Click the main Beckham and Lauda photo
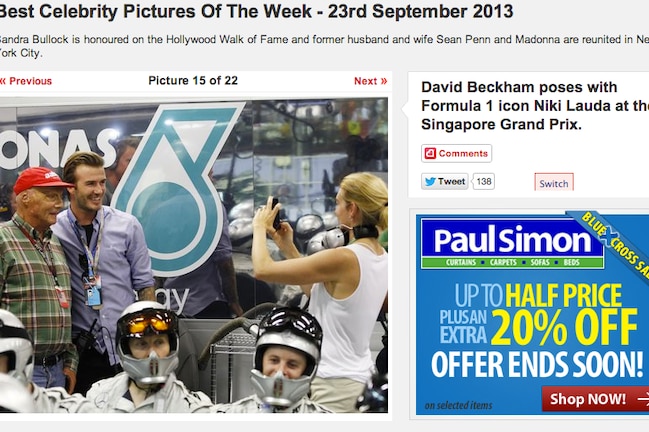Image resolution: width=649 pixels, height=432 pixels. click(194, 255)
